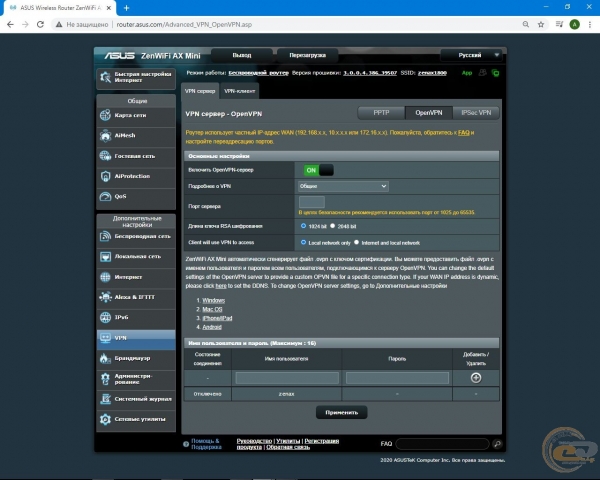Open Network Tools (Сетевые утилиты) icon
Image resolution: width=600 pixels, height=480 pixels.
[105, 419]
